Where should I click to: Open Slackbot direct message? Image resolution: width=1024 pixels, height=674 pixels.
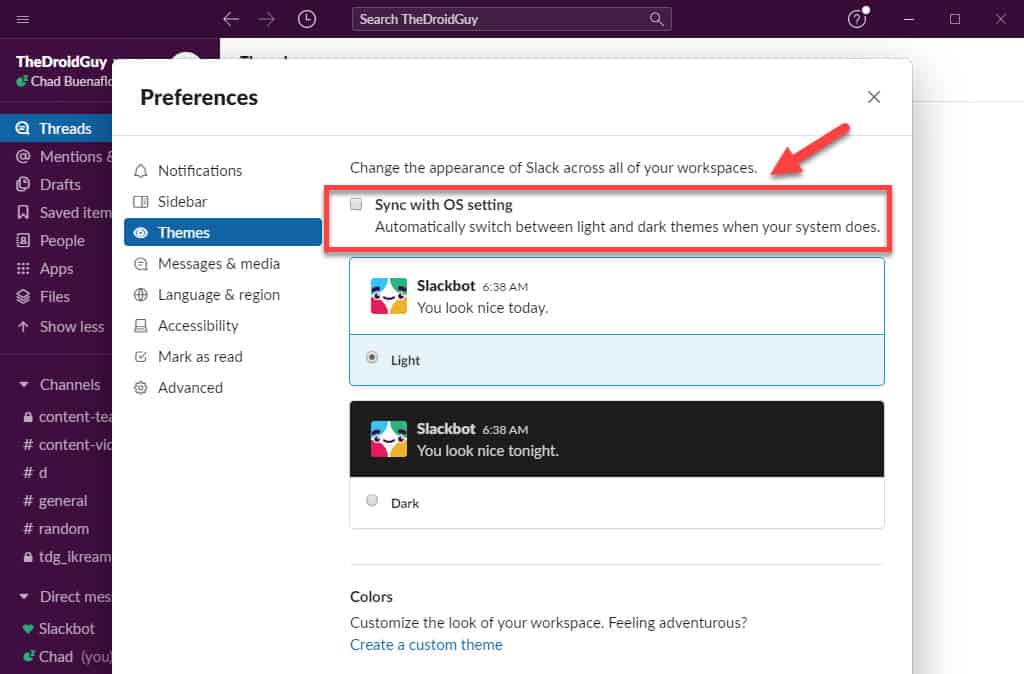(56, 629)
